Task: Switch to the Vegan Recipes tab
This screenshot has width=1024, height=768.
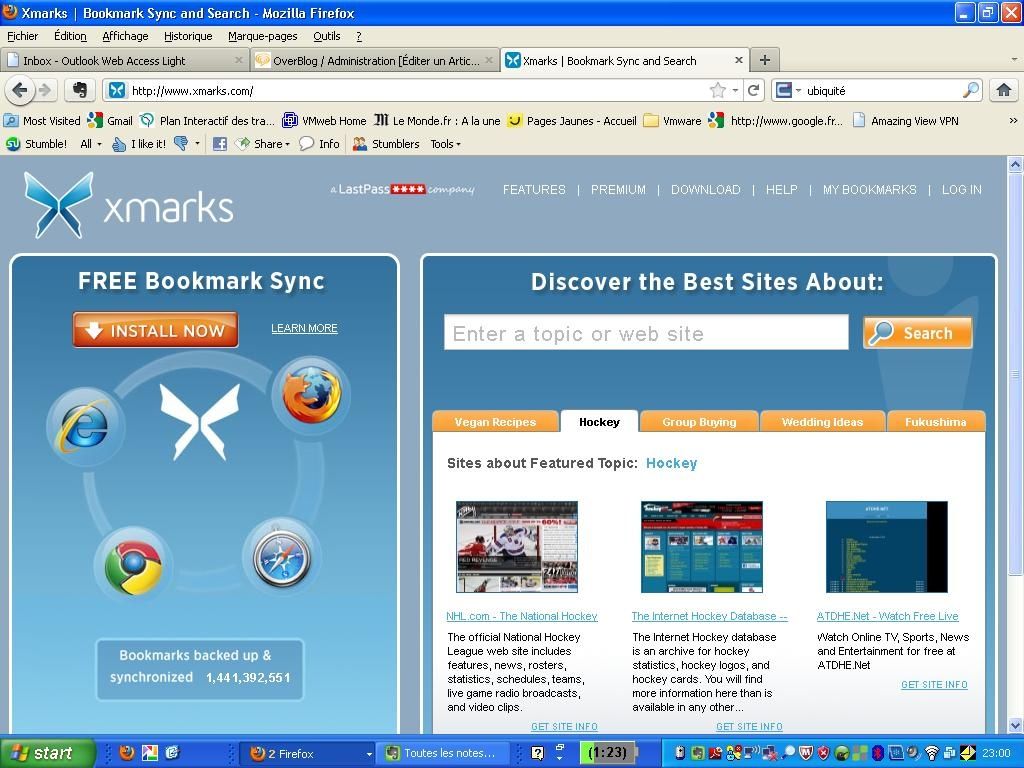Action: pos(495,422)
